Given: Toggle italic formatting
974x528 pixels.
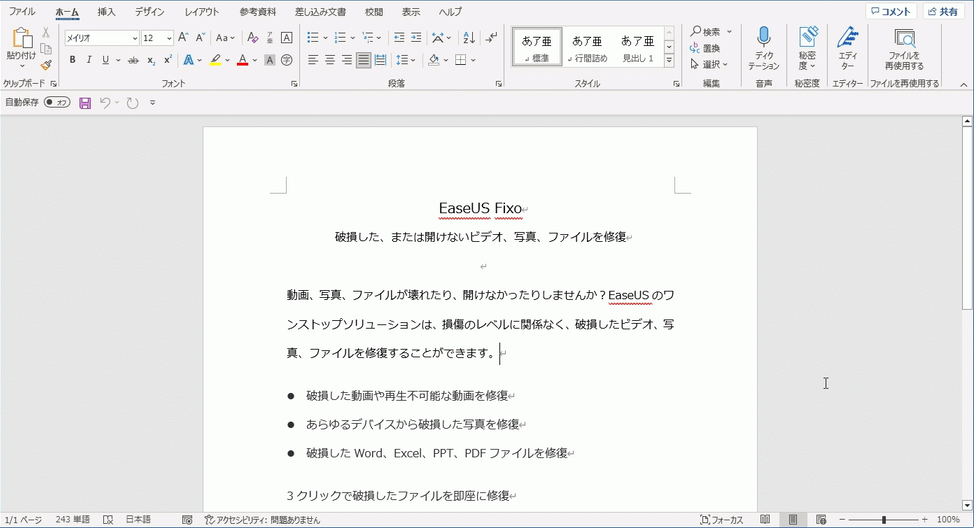Looking at the screenshot, I should [x=89, y=60].
